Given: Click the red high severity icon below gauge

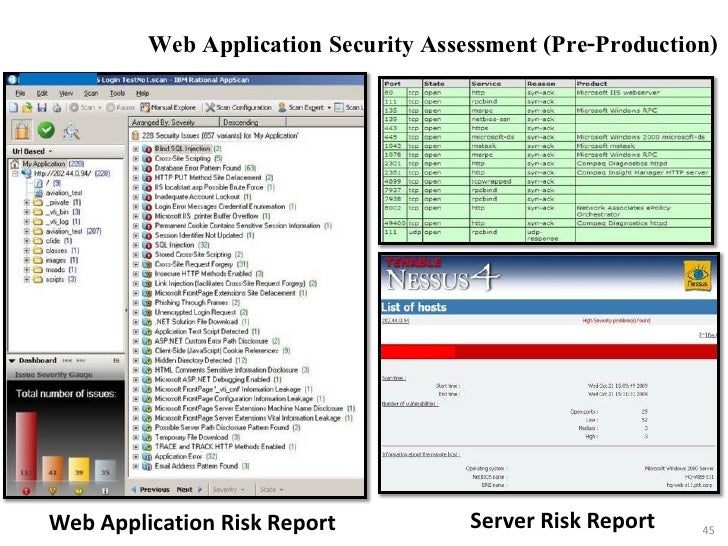Looking at the screenshot, I should tap(26, 491).
